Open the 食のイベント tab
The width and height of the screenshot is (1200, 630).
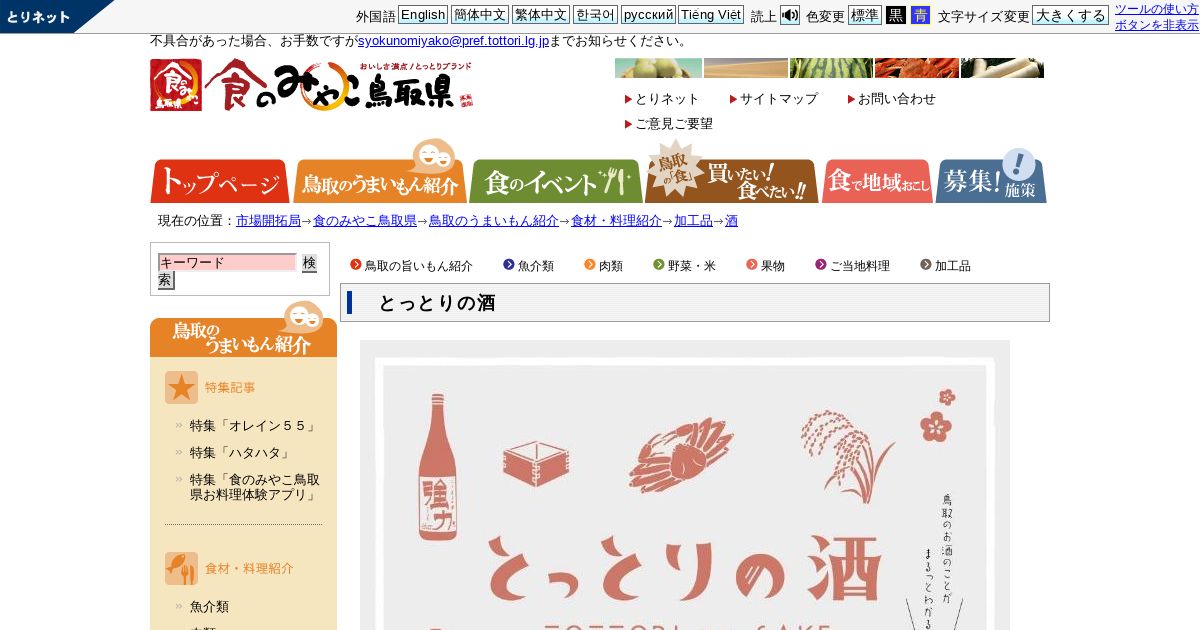point(556,182)
